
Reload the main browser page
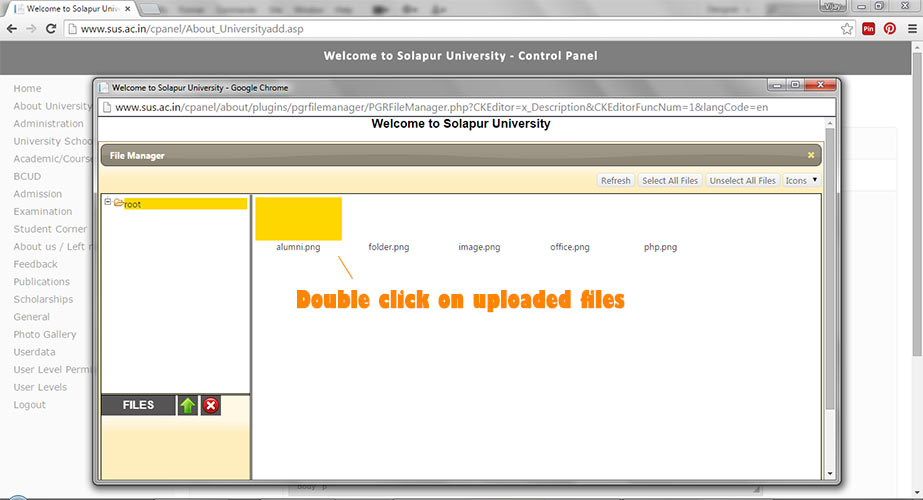pyautogui.click(x=51, y=29)
